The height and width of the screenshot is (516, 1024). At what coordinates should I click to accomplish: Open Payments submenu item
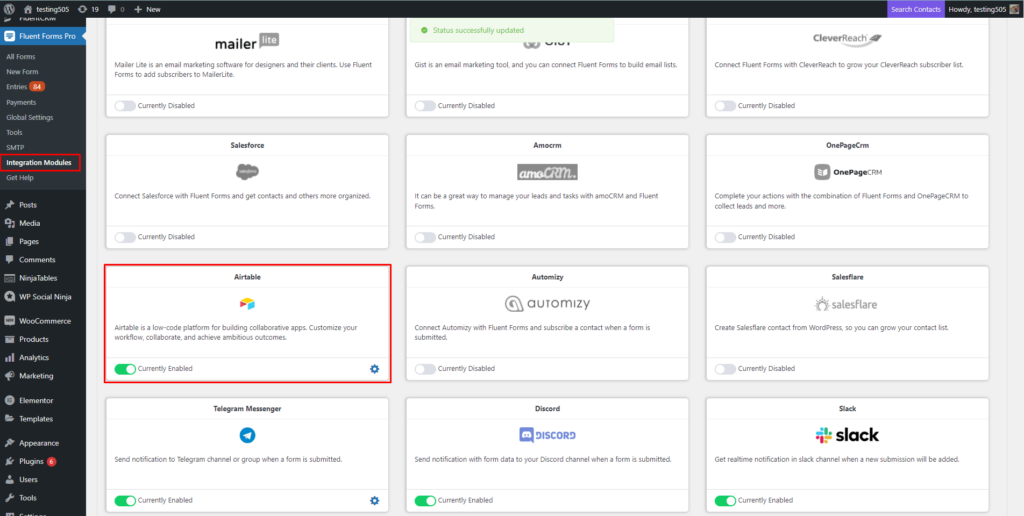pos(21,102)
